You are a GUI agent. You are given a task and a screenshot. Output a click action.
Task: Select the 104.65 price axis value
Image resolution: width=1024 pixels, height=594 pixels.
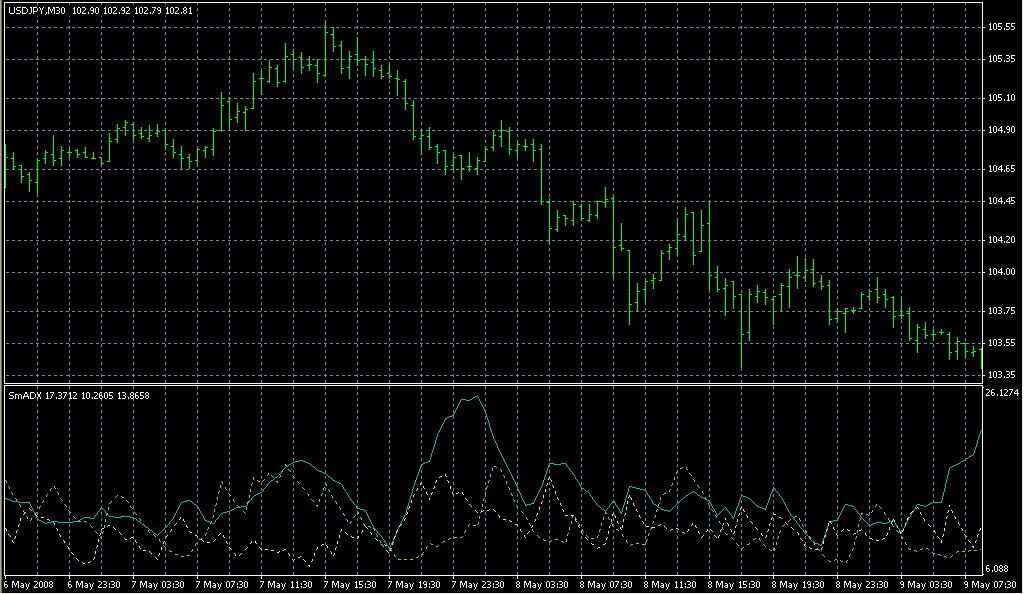pyautogui.click(x=1001, y=168)
